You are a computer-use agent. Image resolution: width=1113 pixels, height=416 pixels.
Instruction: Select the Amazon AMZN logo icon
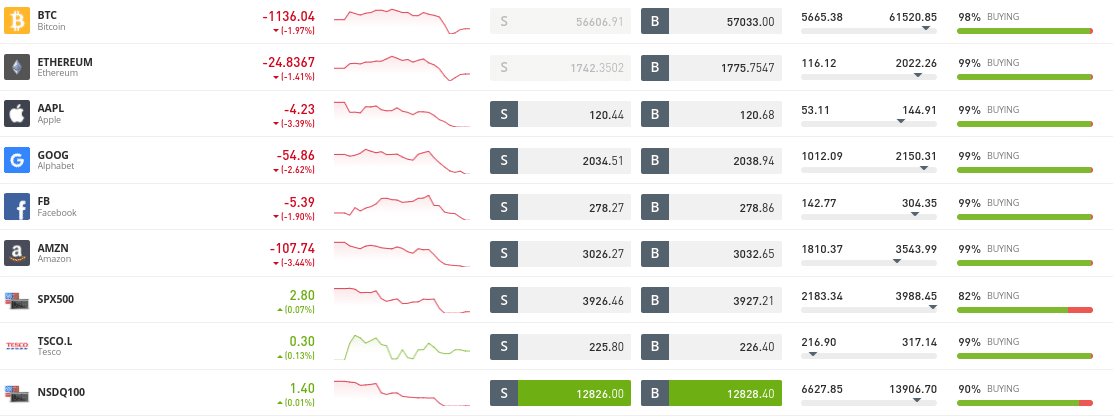[x=17, y=253]
